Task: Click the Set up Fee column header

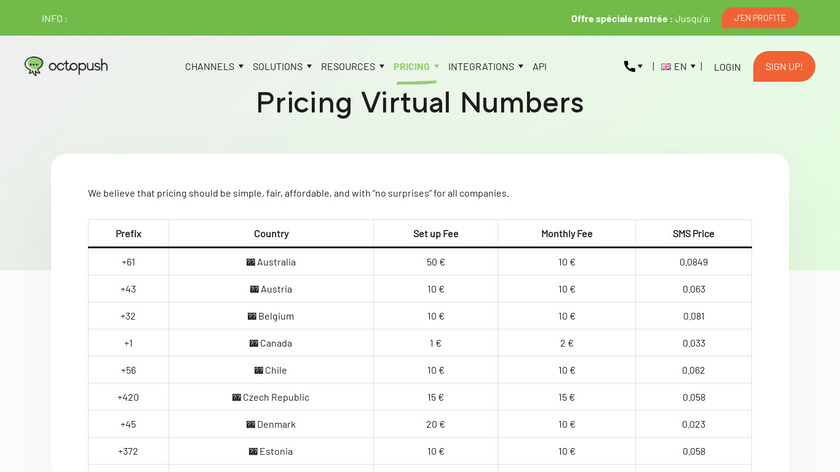Action: tap(435, 234)
